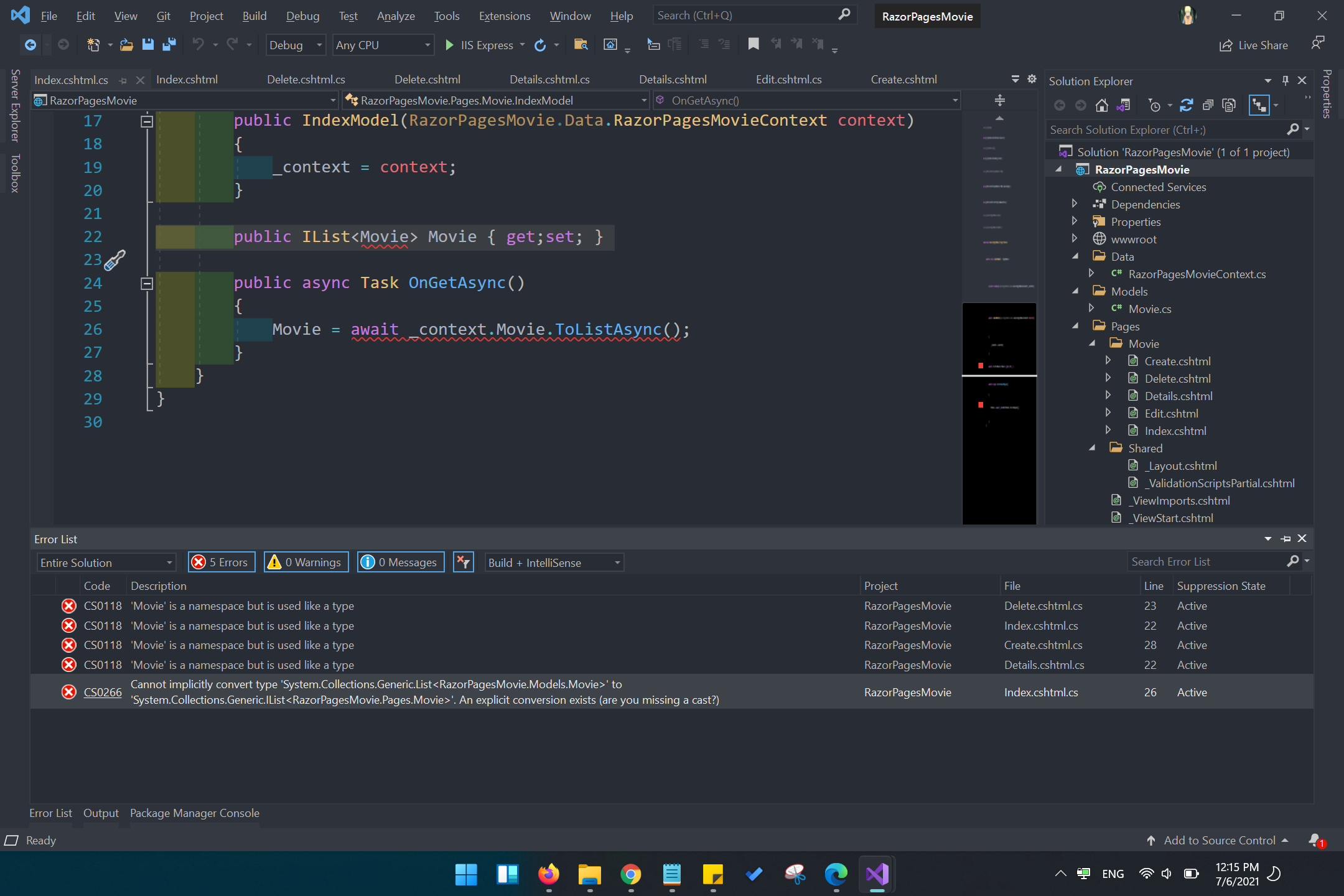Toggle the 0 Messages filter

click(400, 562)
